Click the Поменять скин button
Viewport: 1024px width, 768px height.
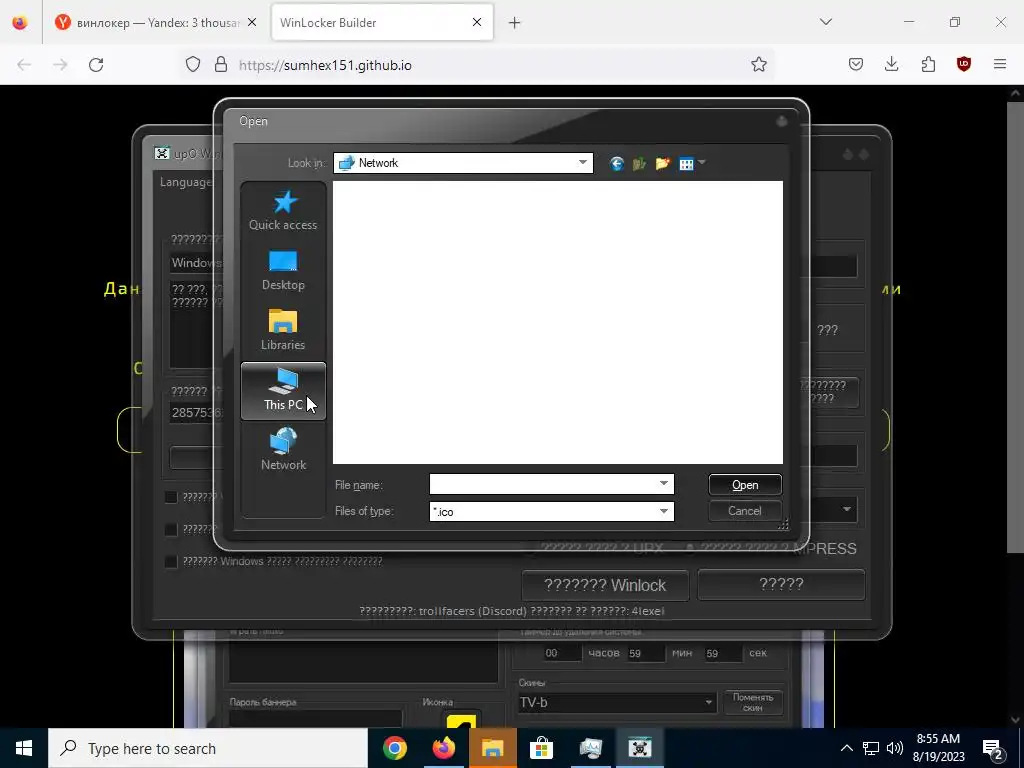(x=753, y=702)
